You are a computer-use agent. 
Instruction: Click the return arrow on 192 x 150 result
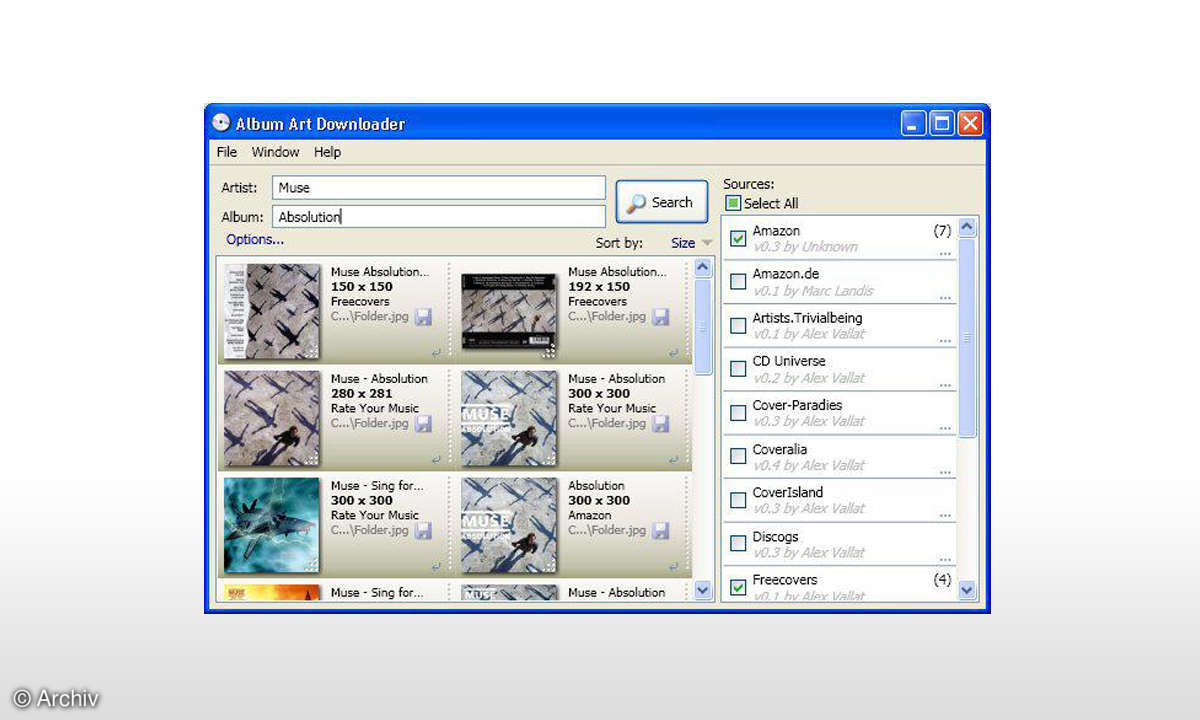tap(673, 352)
